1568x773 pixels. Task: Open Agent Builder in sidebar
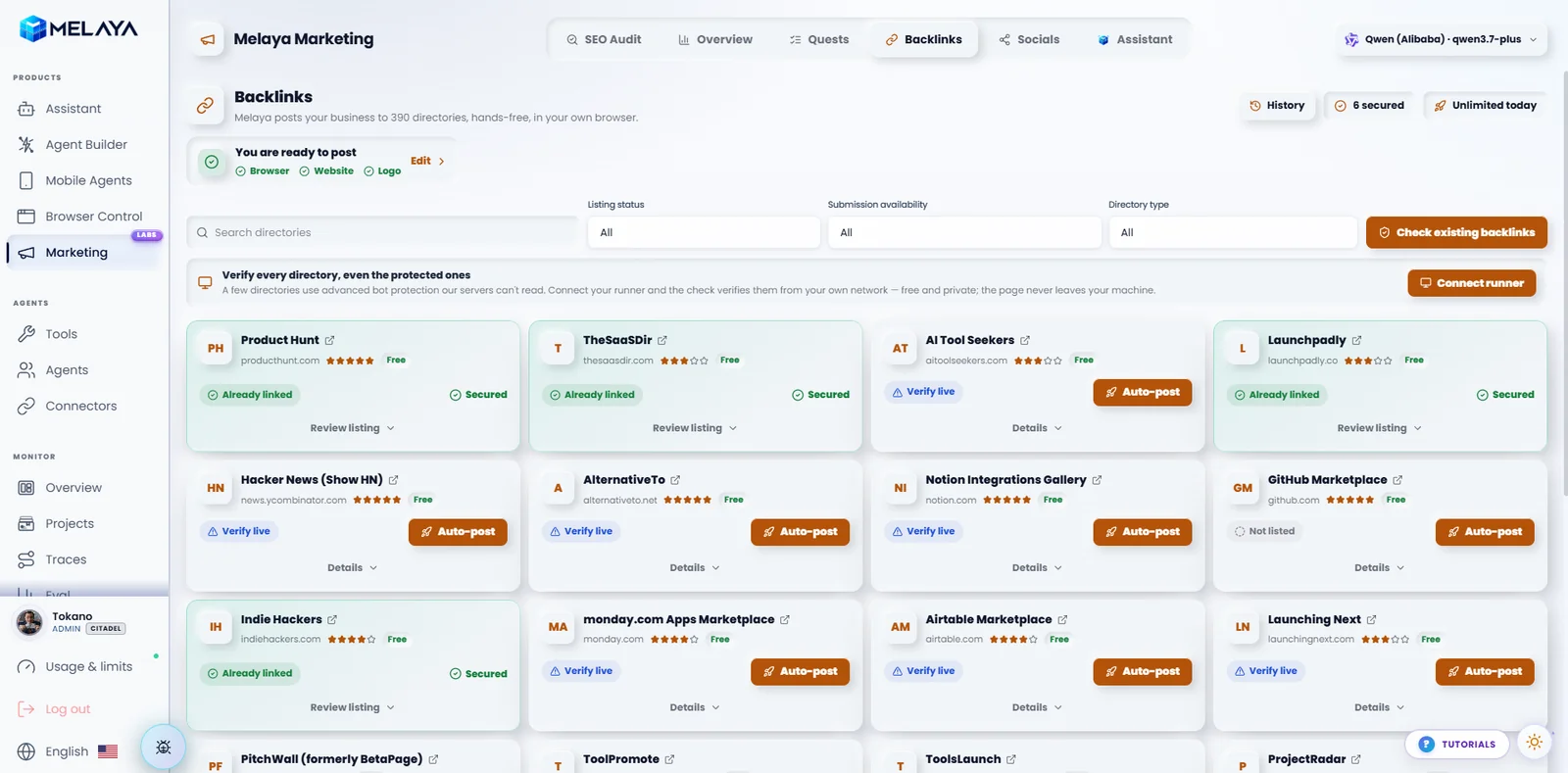pyautogui.click(x=85, y=144)
